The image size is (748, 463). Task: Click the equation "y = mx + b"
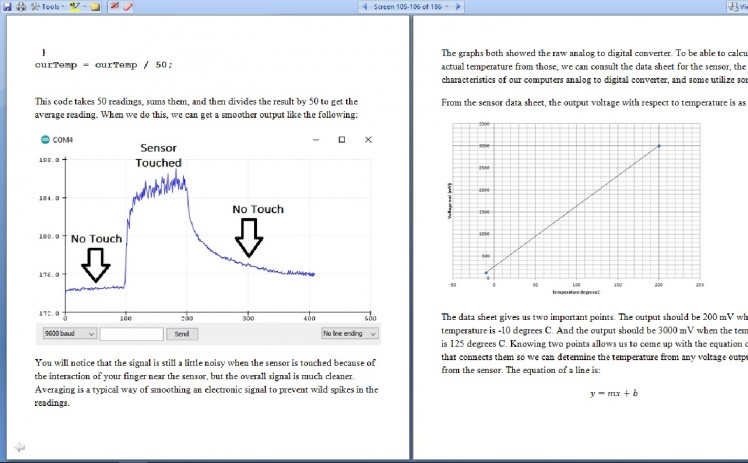click(613, 393)
